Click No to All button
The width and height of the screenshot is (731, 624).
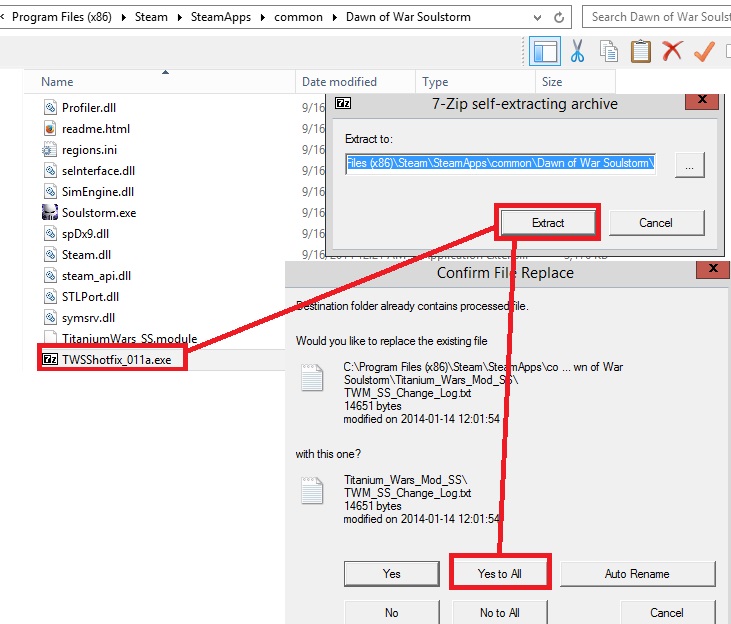[x=500, y=612]
